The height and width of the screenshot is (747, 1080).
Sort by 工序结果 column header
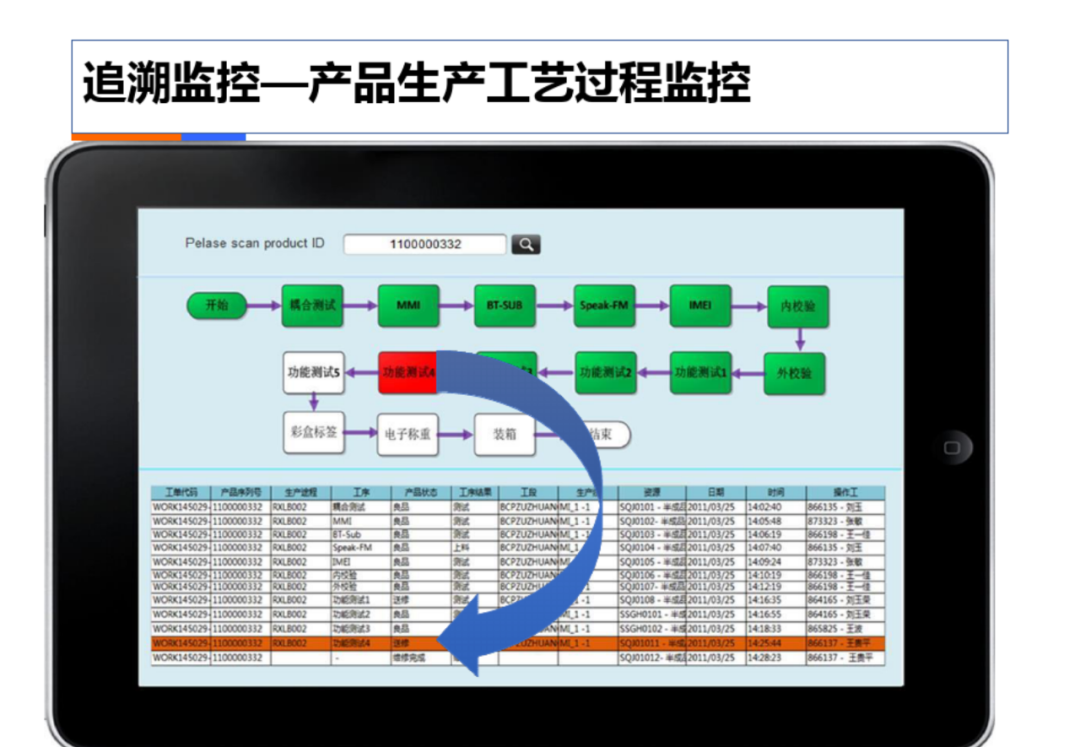click(475, 492)
